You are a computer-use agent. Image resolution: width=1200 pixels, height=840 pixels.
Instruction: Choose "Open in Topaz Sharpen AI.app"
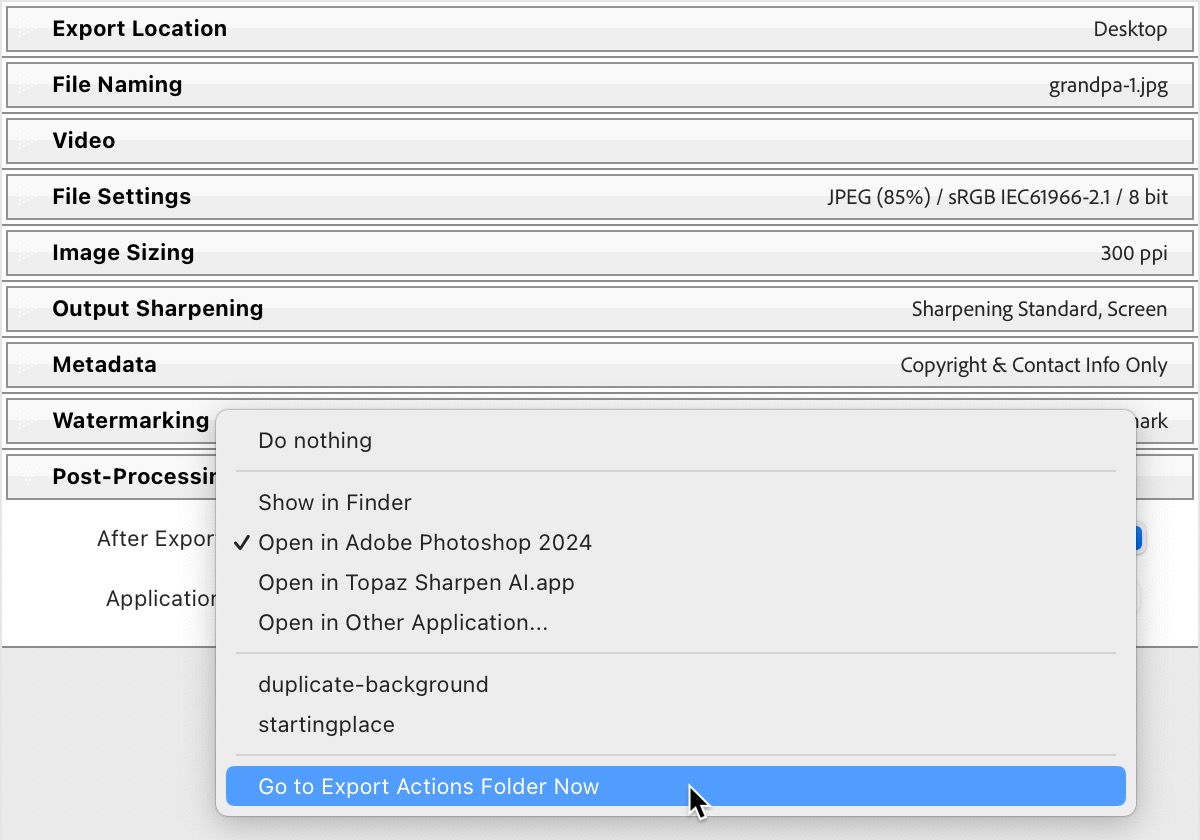416,582
